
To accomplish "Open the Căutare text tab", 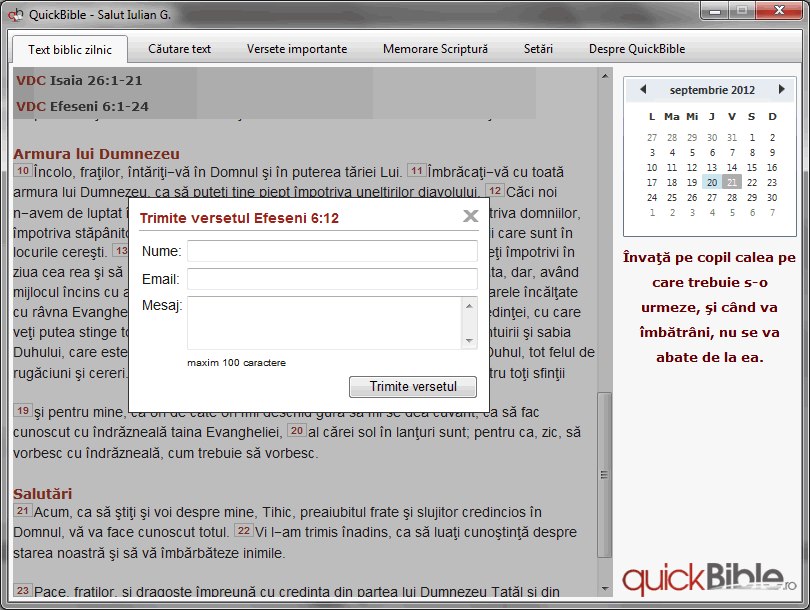I will tap(179, 49).
